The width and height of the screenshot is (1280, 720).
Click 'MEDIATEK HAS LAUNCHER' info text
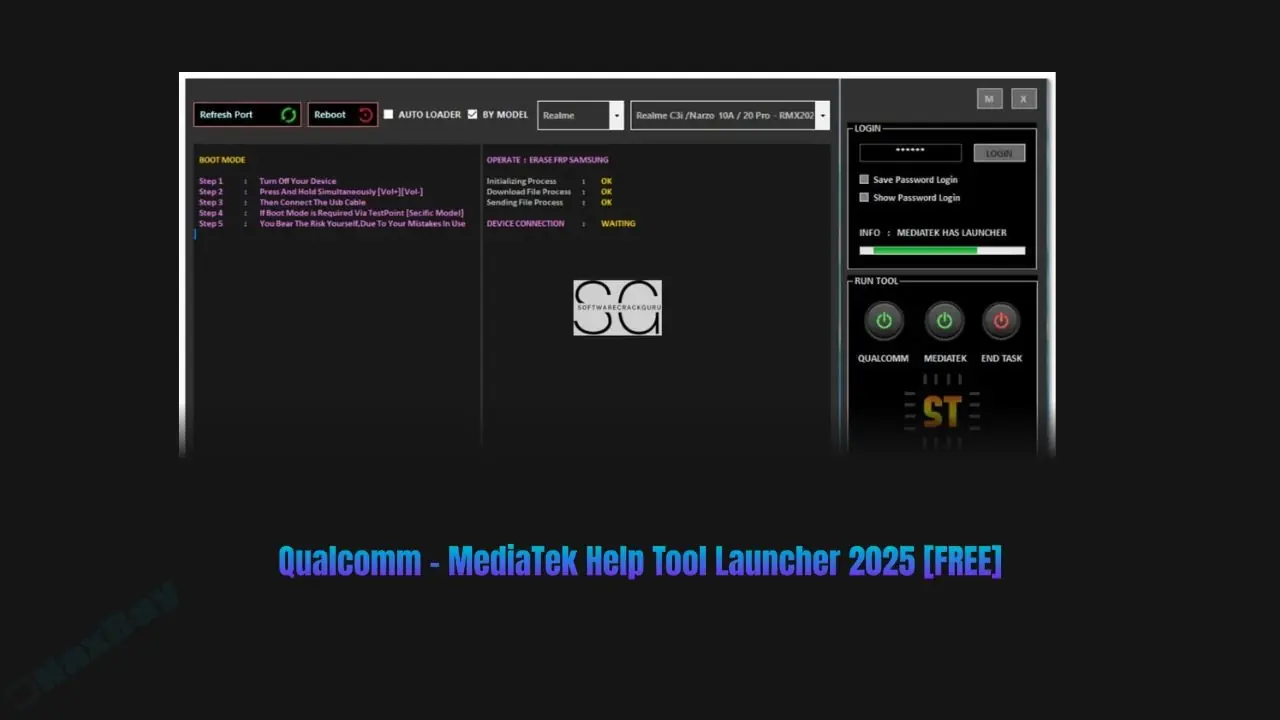952,233
